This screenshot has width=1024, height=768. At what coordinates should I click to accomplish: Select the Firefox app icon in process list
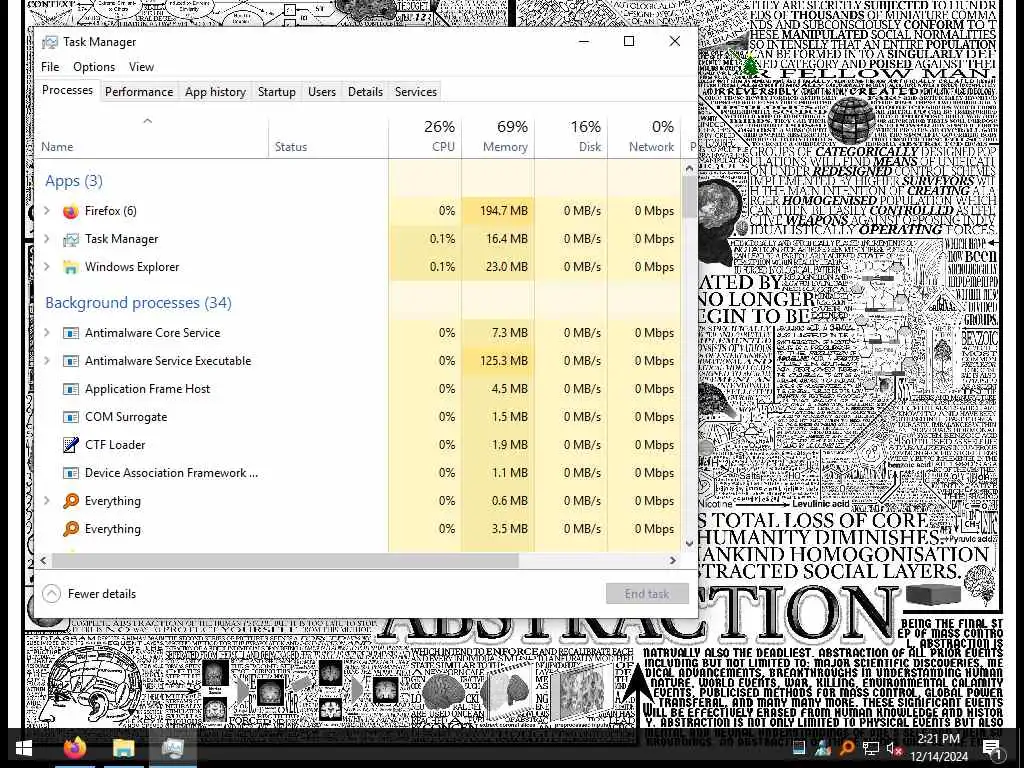click(x=71, y=211)
